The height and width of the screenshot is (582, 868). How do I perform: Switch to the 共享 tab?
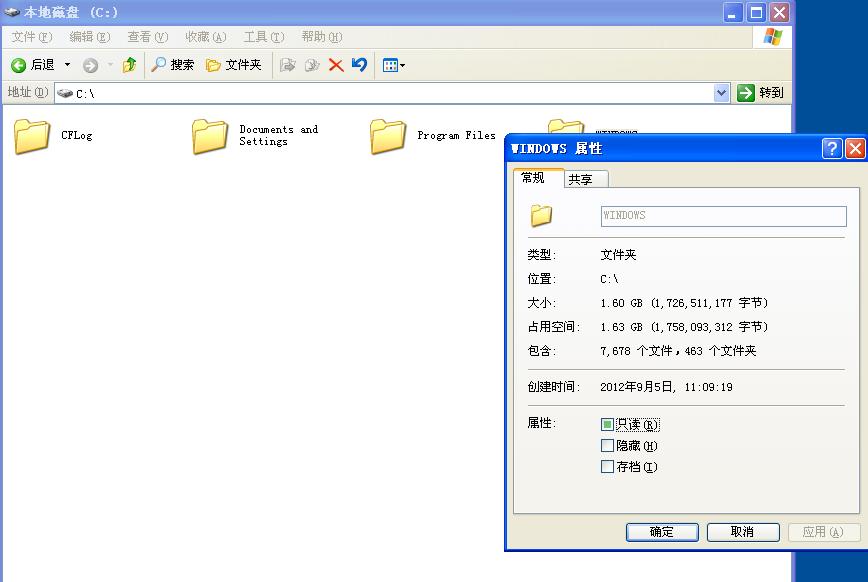[586, 179]
